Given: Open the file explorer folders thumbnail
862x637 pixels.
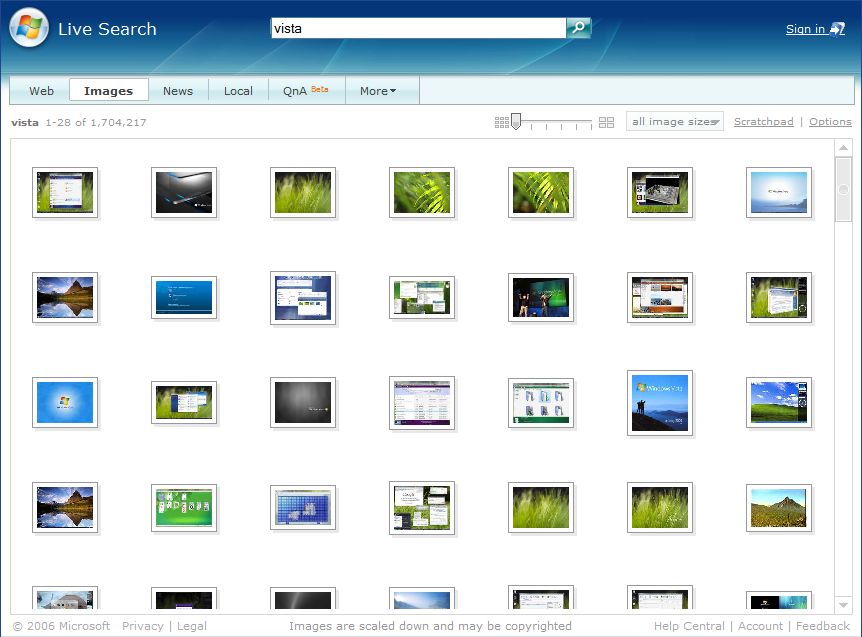Looking at the screenshot, I should [x=540, y=403].
